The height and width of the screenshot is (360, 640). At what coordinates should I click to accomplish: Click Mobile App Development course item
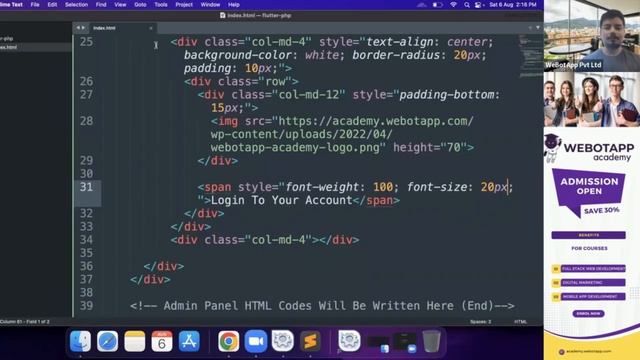pos(589,296)
